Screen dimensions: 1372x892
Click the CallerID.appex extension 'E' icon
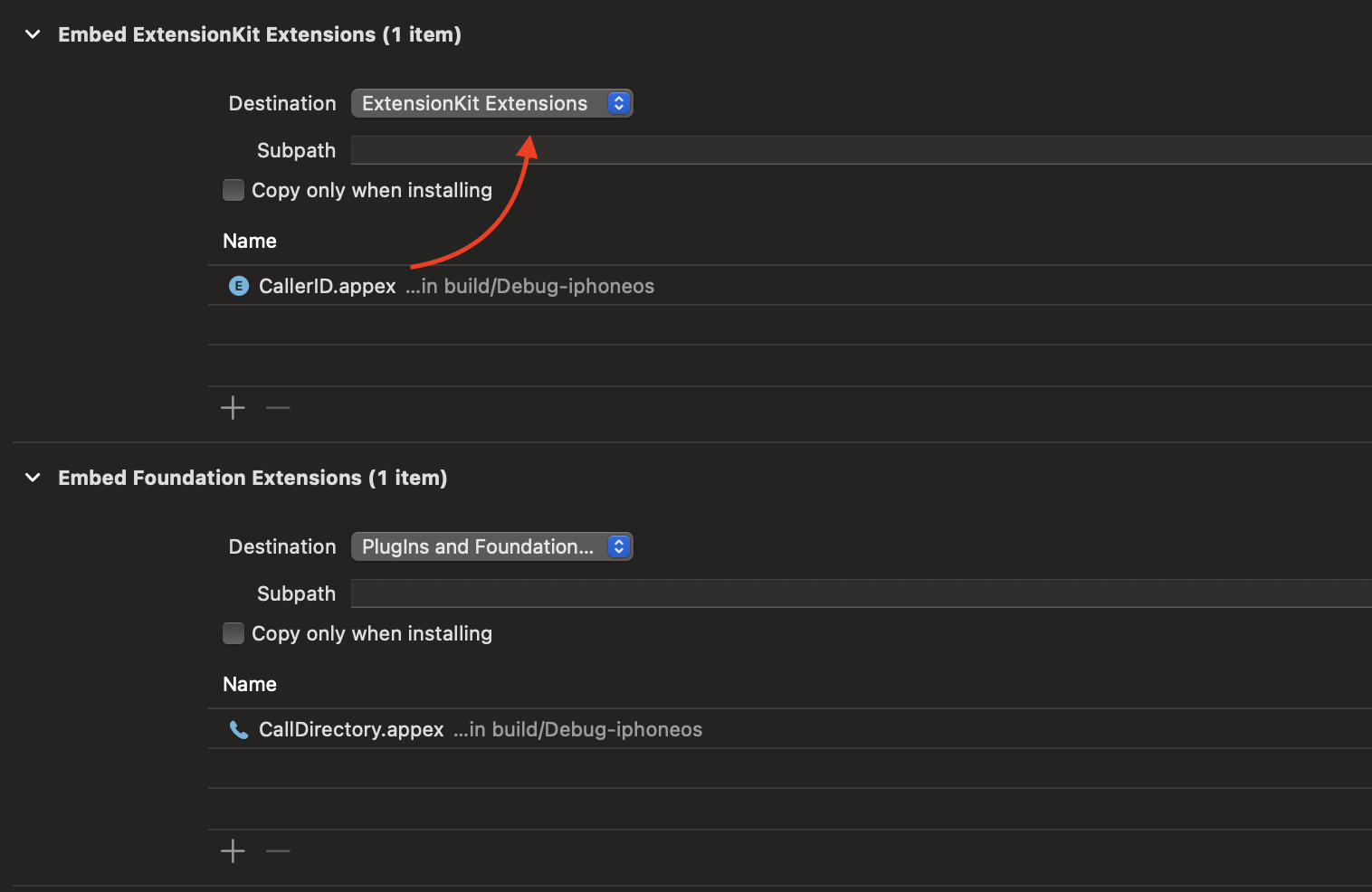(x=239, y=286)
